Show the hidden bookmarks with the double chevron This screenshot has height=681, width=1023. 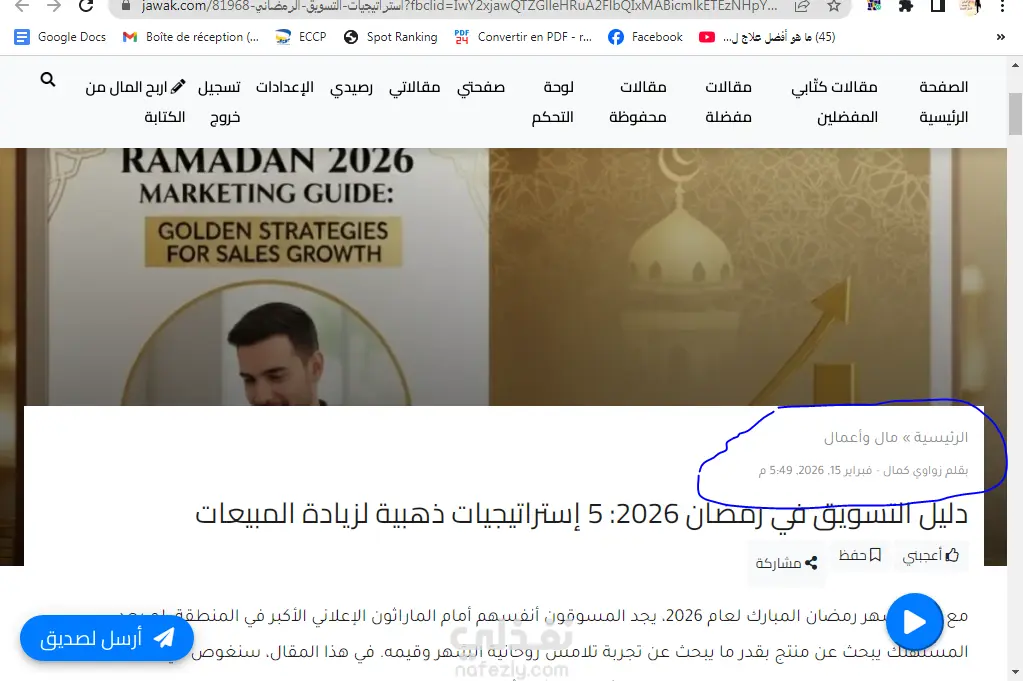pos(1001,37)
